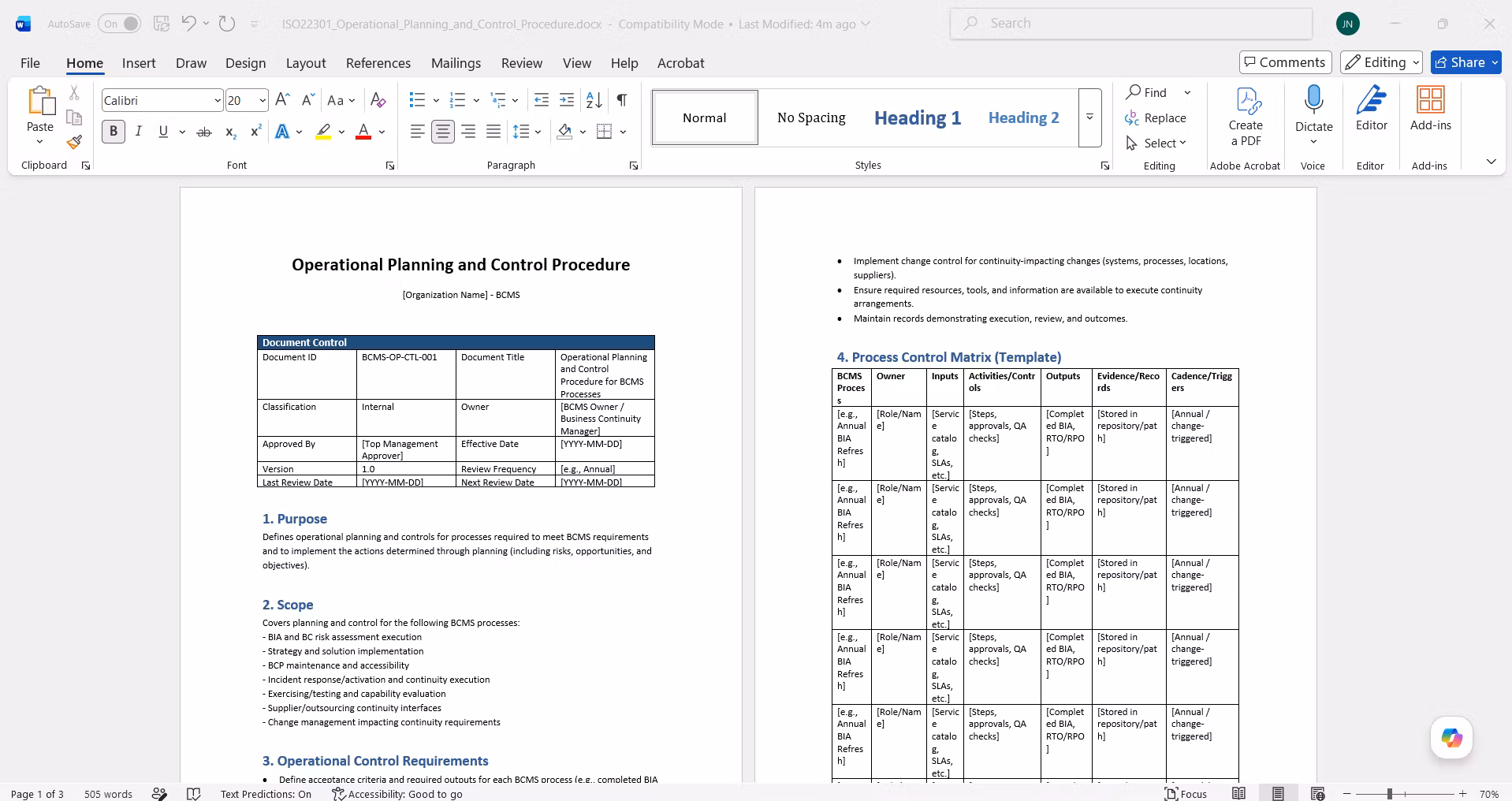This screenshot has width=1512, height=801.
Task: Open spelling and grammar check in status bar
Action: point(193,794)
